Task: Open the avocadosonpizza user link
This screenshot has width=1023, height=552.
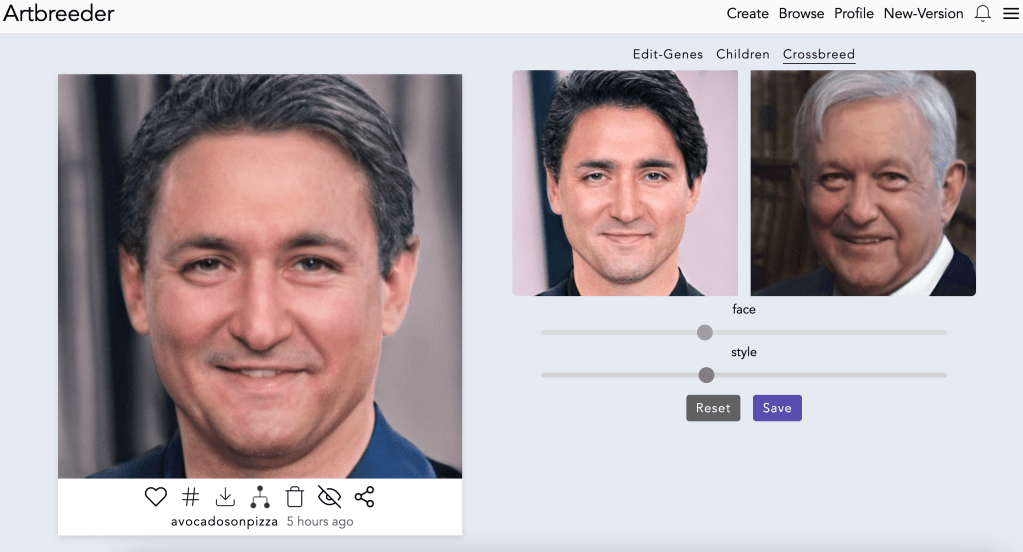Action: point(226,521)
